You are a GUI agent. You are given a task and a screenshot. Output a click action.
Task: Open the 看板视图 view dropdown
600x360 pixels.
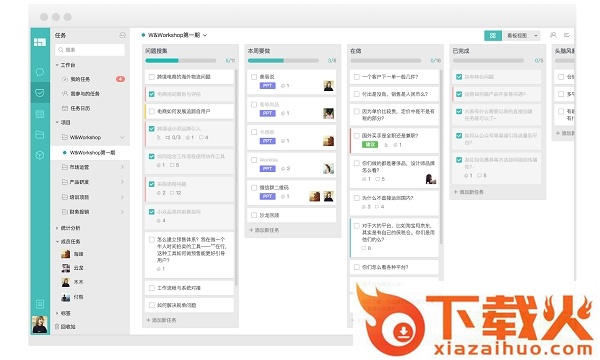pos(522,36)
